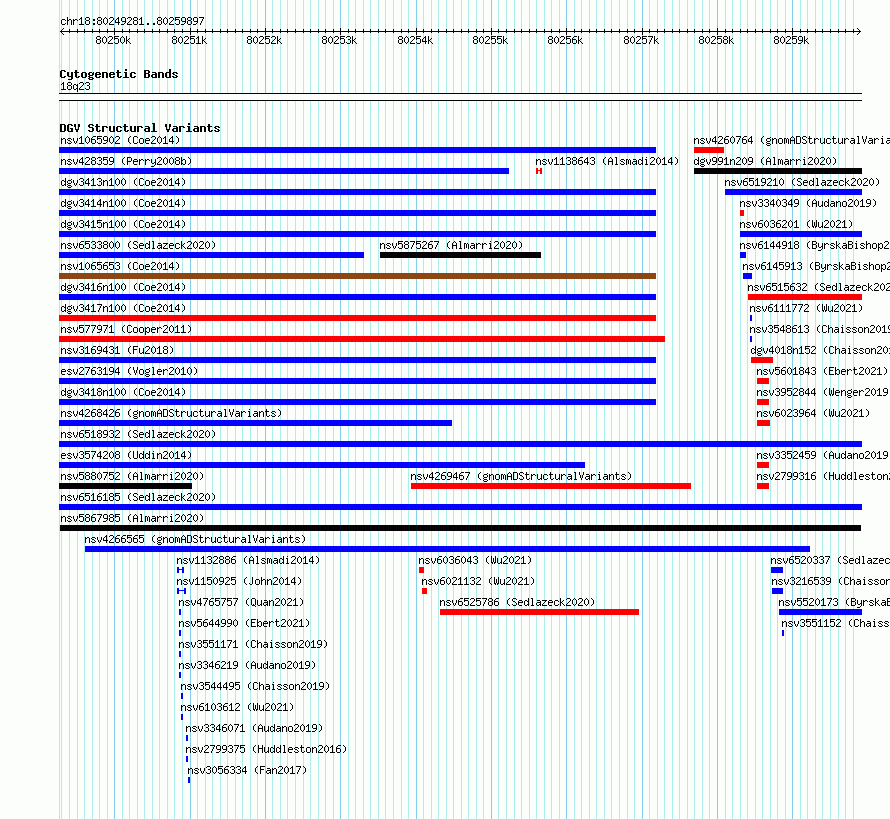Image resolution: width=890 pixels, height=819 pixels.
Task: Open nsv3346219 (Audano2019) label
Action: pyautogui.click(x=247, y=665)
